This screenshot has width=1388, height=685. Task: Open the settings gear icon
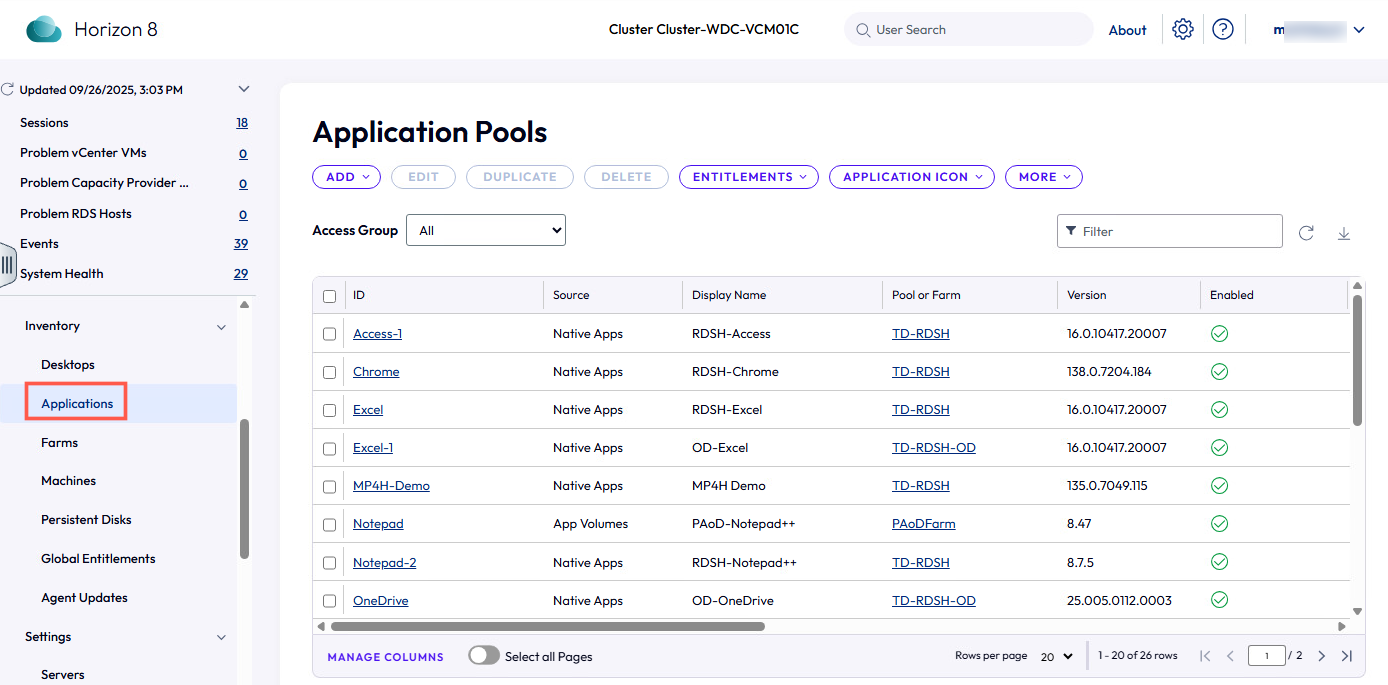(x=1183, y=30)
